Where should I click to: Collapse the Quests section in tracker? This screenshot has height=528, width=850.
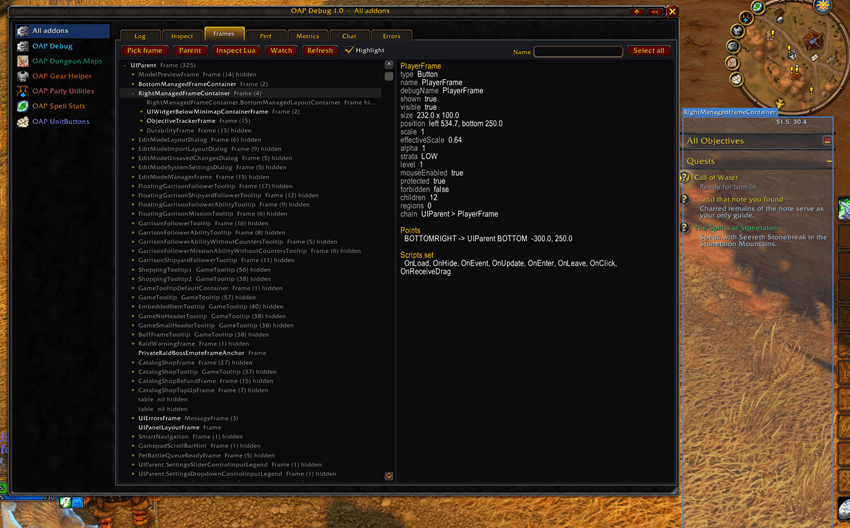[x=829, y=162]
